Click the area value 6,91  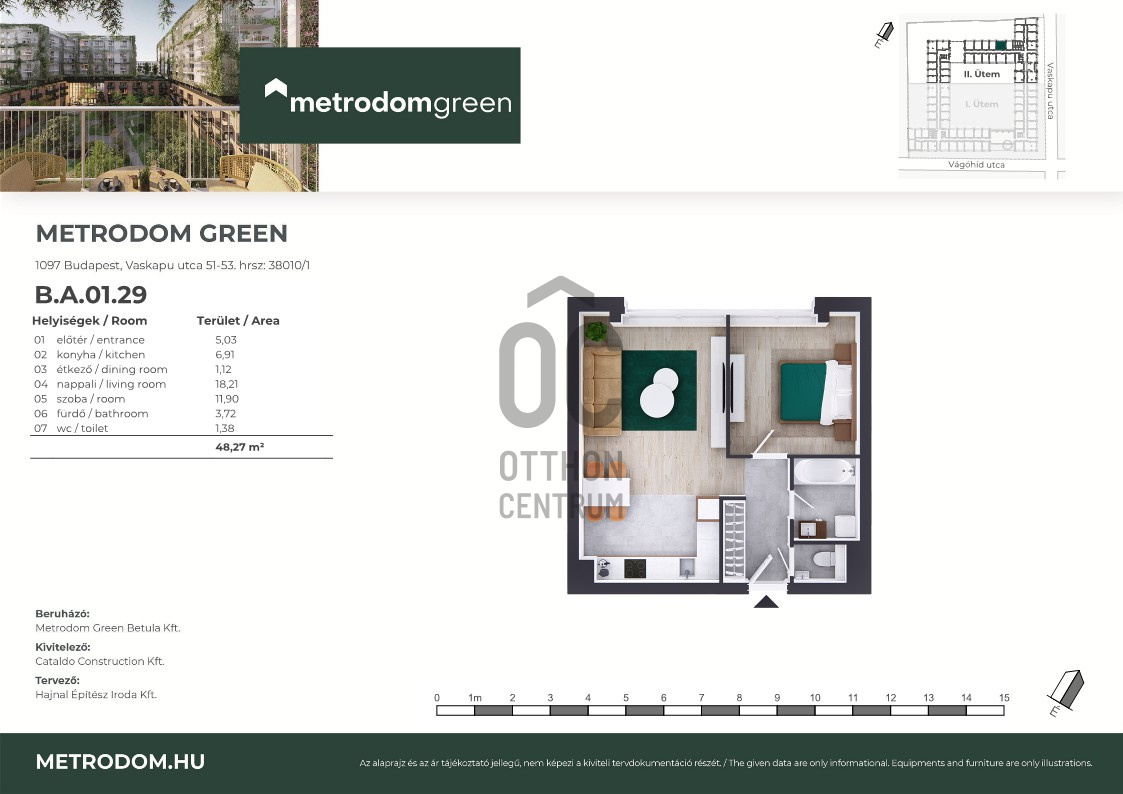pos(225,354)
